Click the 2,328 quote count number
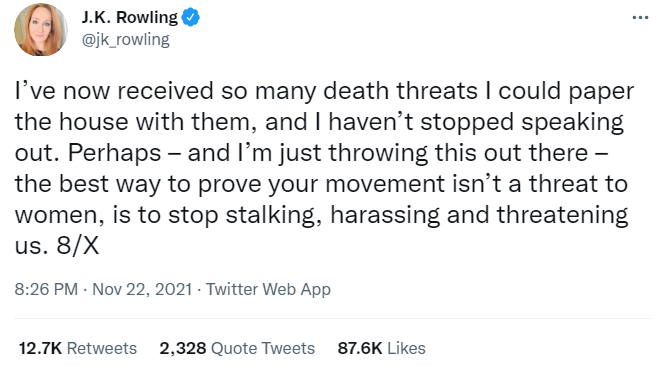 pyautogui.click(x=183, y=348)
